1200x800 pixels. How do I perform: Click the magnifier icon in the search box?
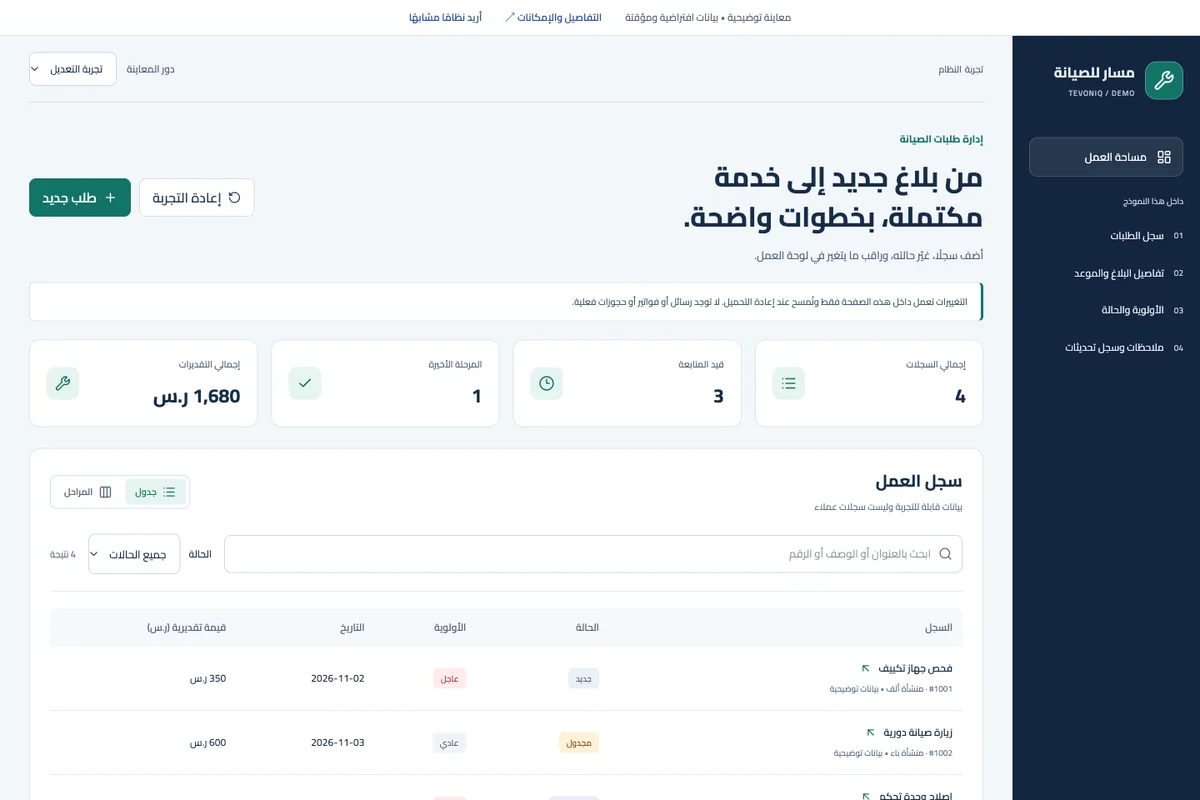(946, 554)
